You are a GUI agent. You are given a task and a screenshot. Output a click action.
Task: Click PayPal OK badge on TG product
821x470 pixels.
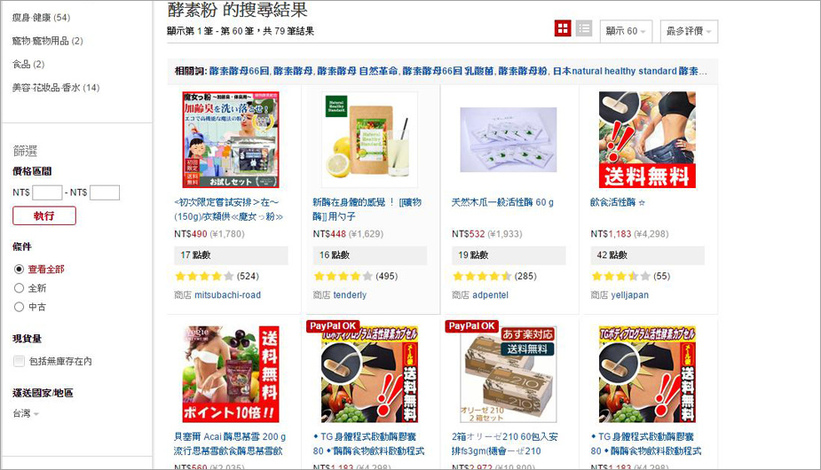click(332, 326)
